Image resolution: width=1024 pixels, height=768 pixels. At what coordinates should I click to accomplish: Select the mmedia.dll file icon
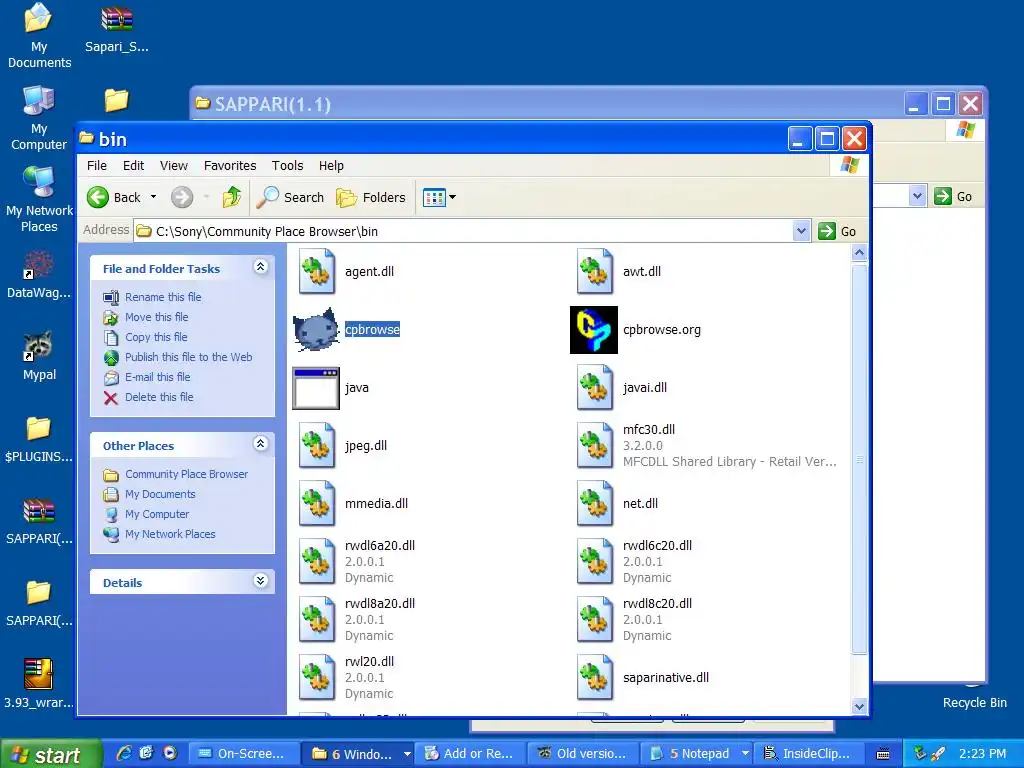[x=317, y=504]
